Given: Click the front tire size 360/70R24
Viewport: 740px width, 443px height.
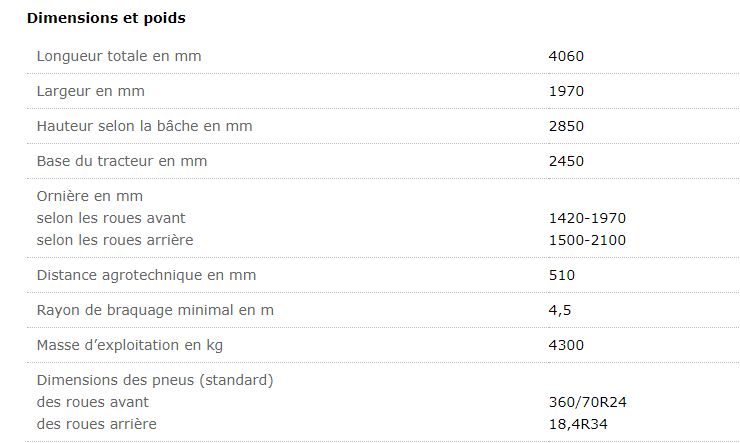Looking at the screenshot, I should click(x=588, y=402).
